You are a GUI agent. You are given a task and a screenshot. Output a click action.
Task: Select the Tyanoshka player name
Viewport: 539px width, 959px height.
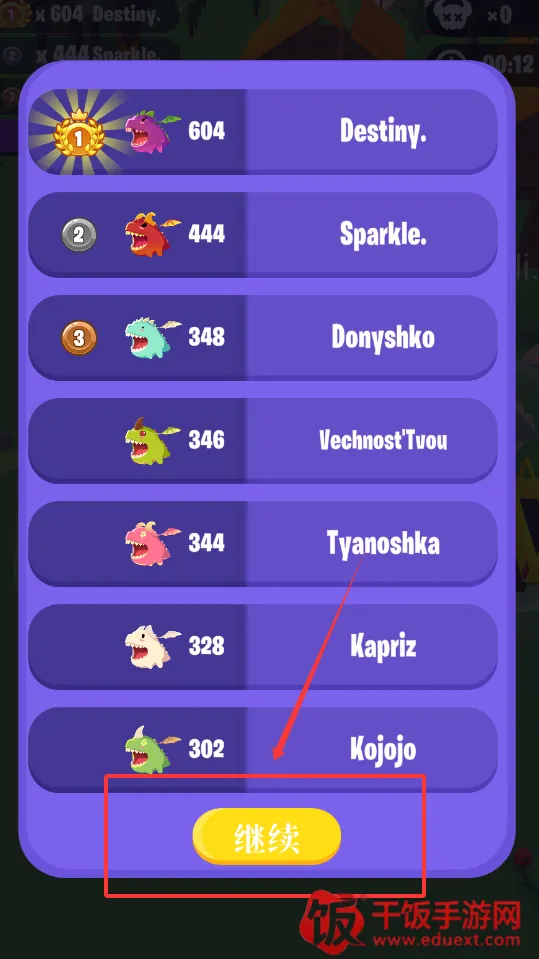click(x=383, y=543)
